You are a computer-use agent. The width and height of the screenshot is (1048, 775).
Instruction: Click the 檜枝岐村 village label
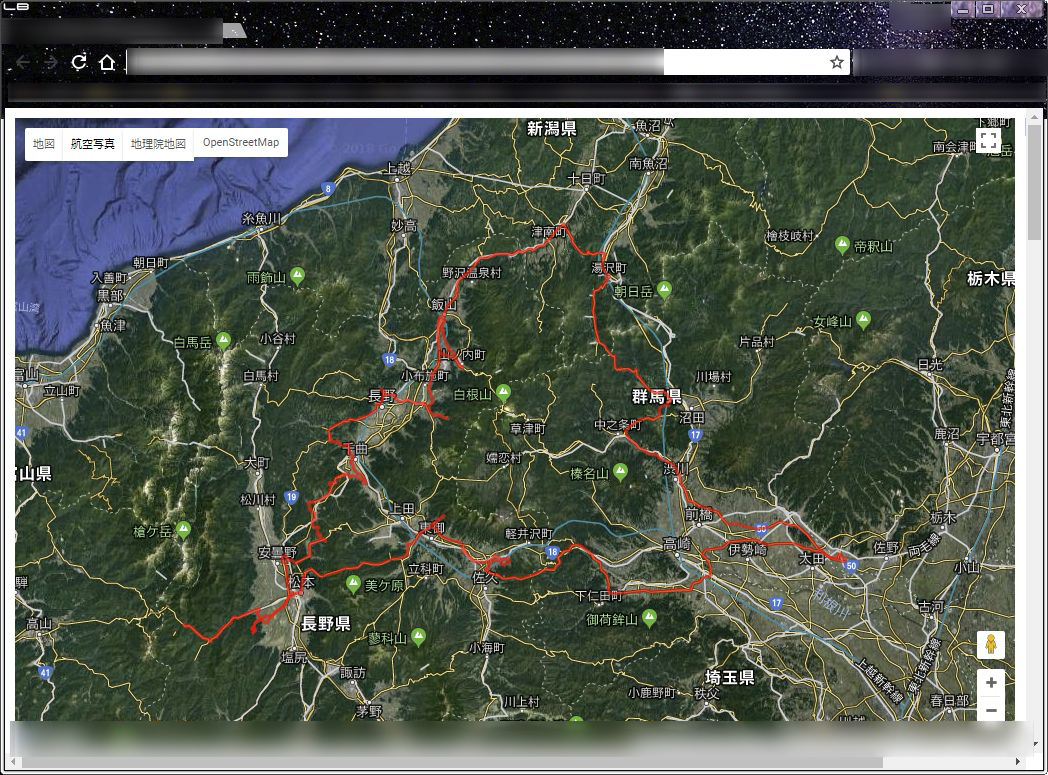pyautogui.click(x=789, y=235)
